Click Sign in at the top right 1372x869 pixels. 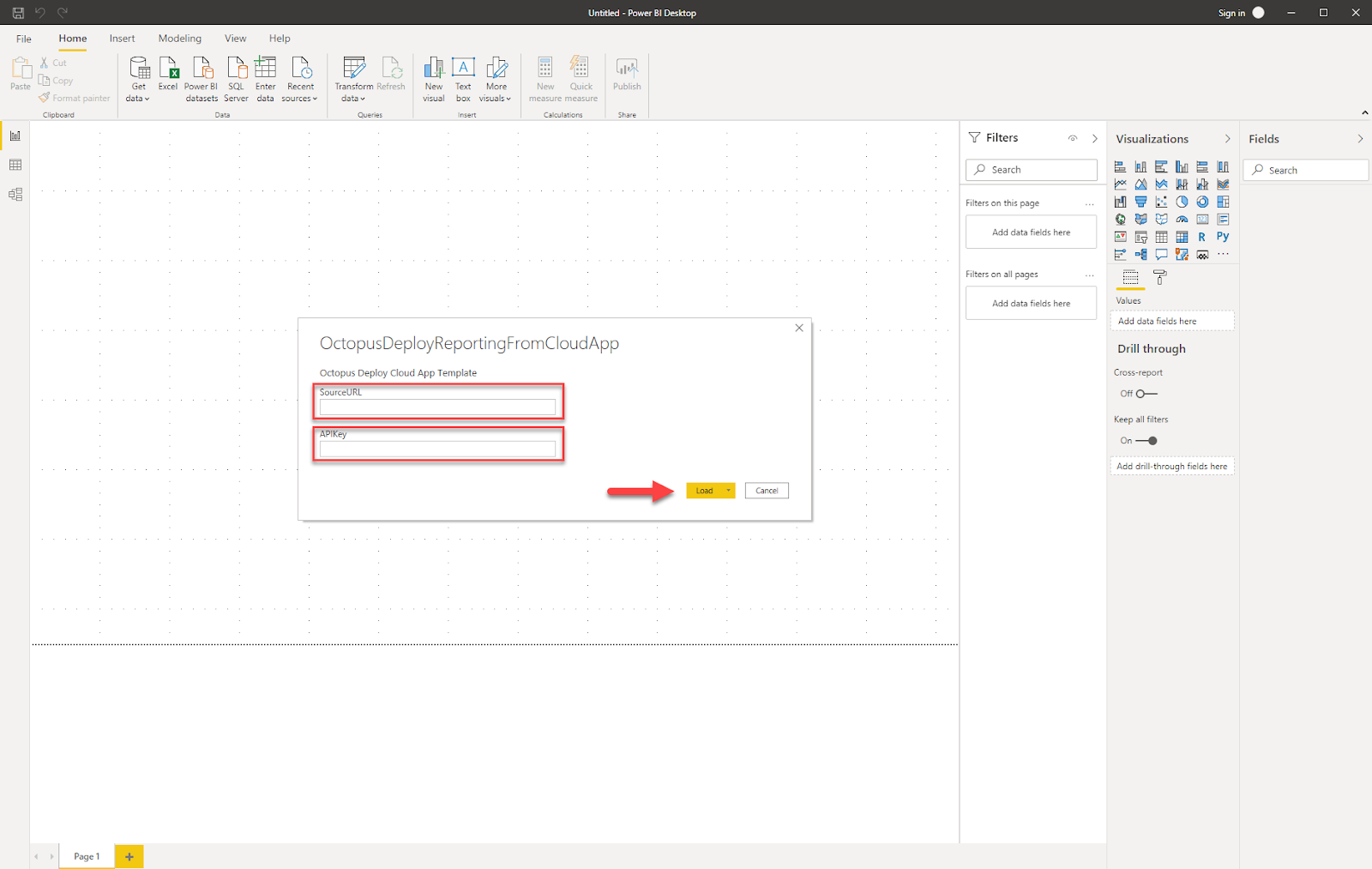point(1231,13)
